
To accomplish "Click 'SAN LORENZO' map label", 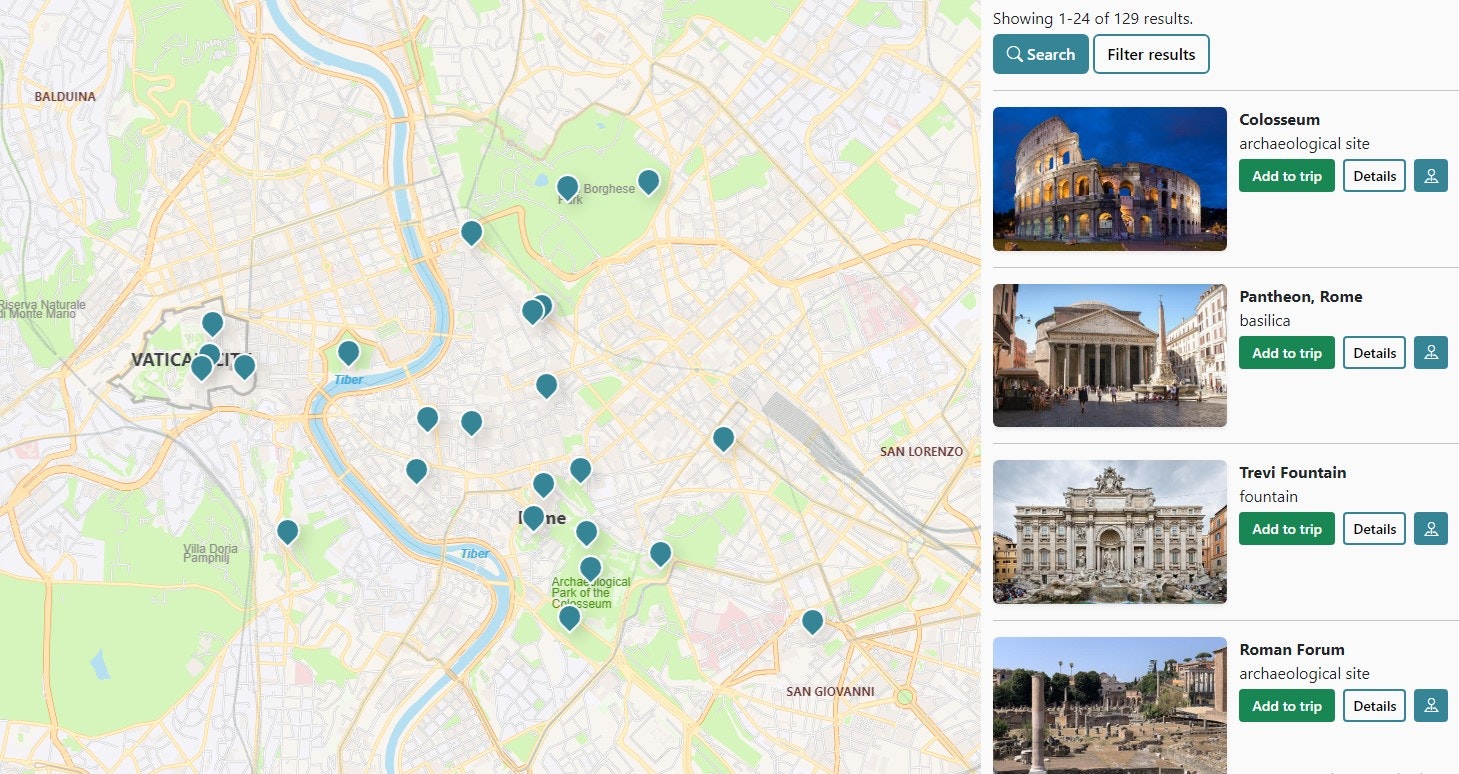I will [921, 452].
